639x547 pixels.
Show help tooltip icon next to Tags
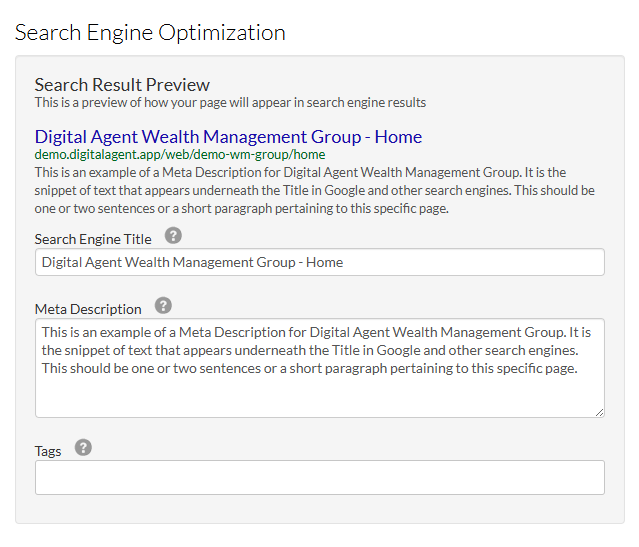[83, 448]
